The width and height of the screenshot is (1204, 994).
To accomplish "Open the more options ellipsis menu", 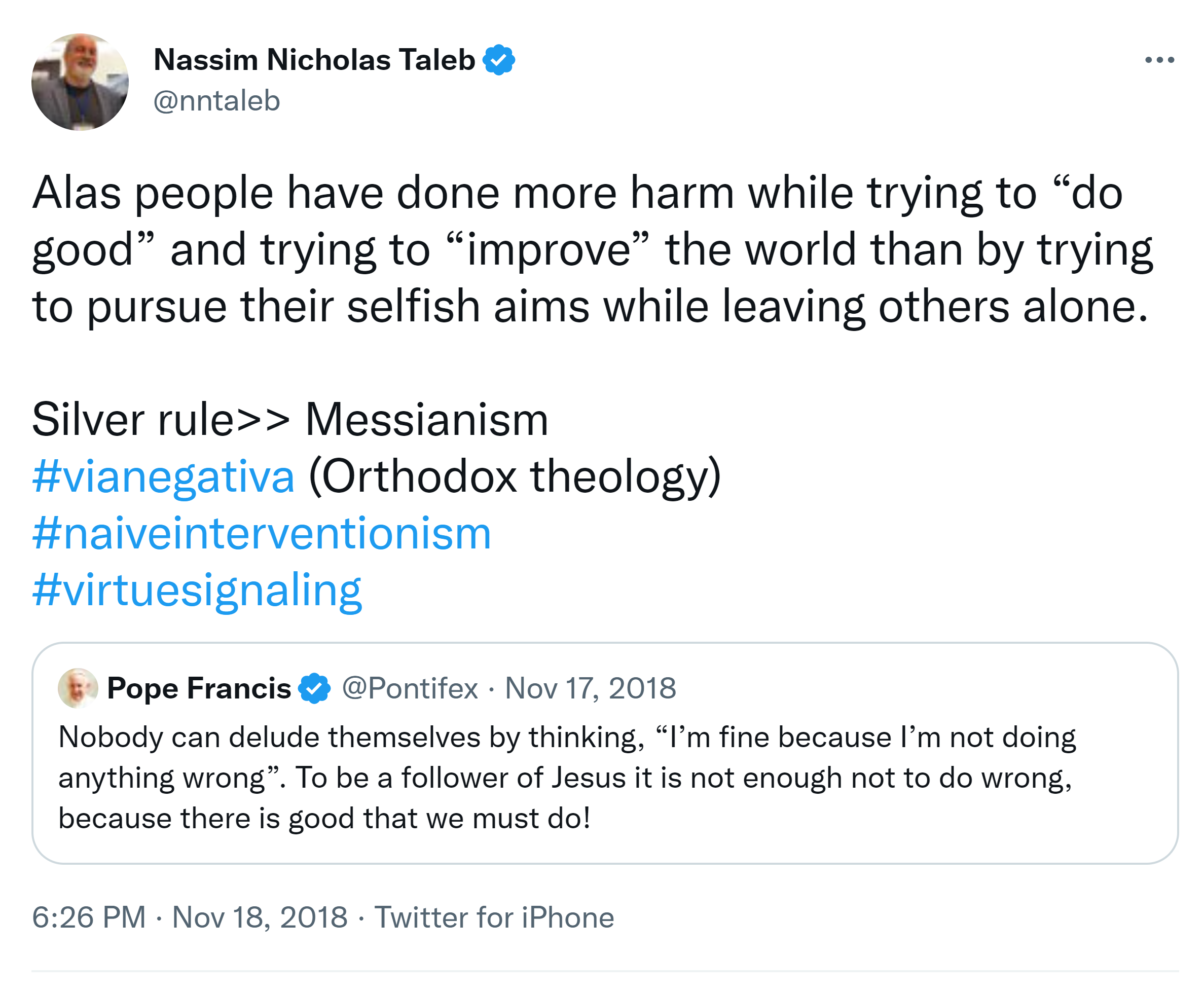I will (x=1159, y=59).
